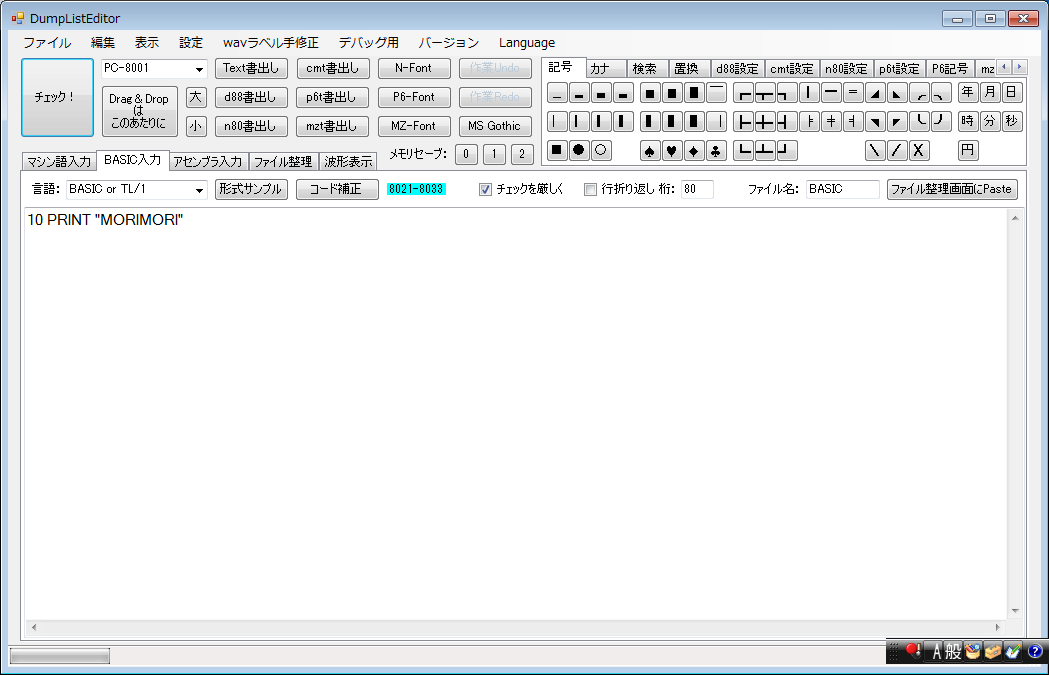Switch to the 波形表示 tab

click(348, 161)
